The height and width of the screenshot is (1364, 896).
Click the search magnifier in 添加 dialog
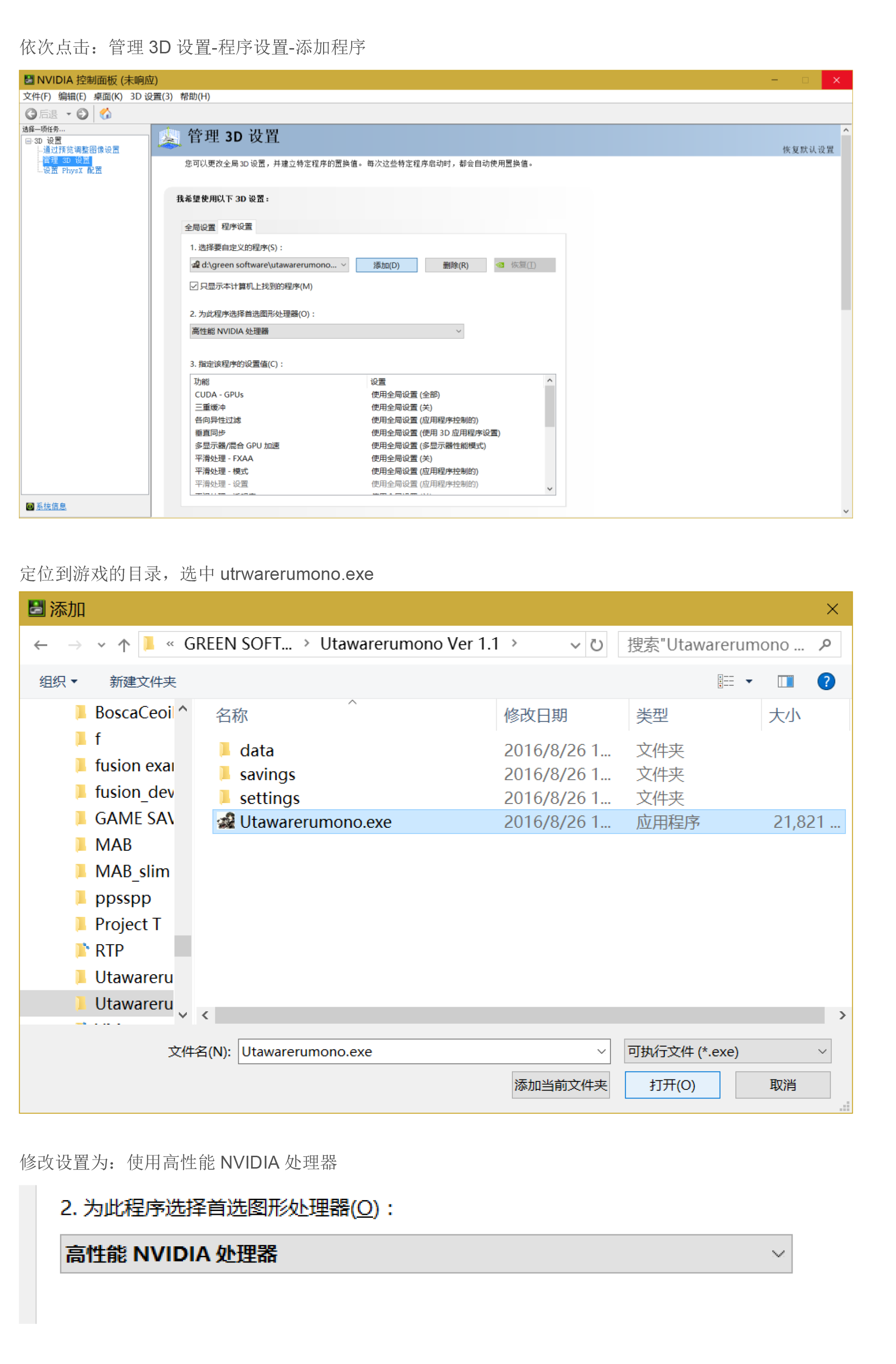click(825, 645)
